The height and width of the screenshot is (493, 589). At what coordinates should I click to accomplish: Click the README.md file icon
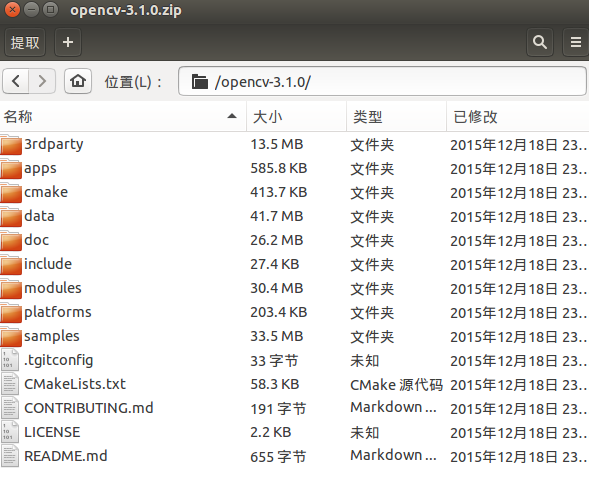coord(10,457)
